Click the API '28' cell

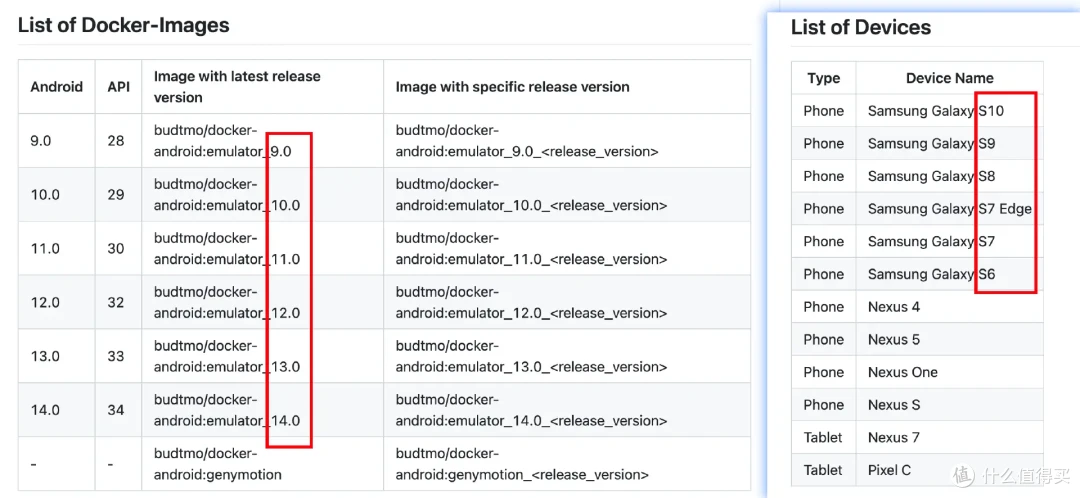[x=116, y=141]
